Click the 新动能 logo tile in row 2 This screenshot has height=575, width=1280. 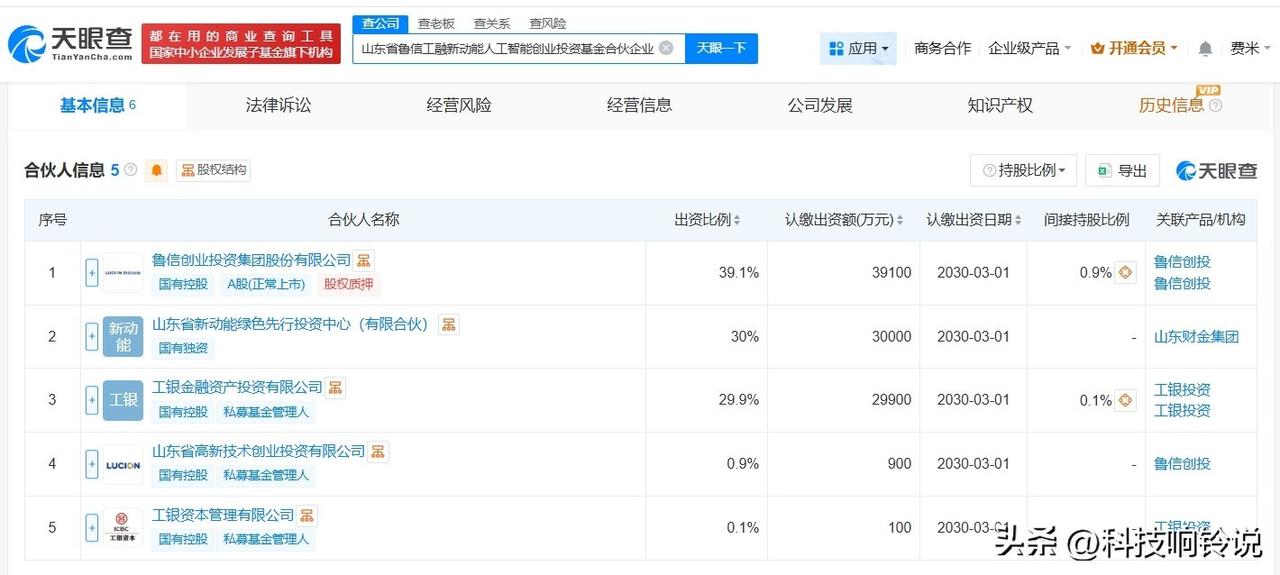pyautogui.click(x=123, y=336)
